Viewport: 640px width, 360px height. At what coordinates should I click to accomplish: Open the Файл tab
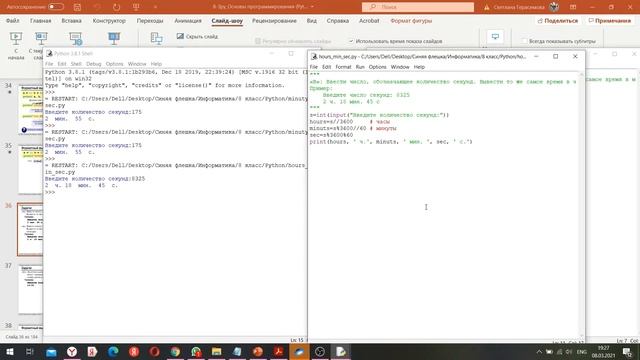[x=13, y=21]
